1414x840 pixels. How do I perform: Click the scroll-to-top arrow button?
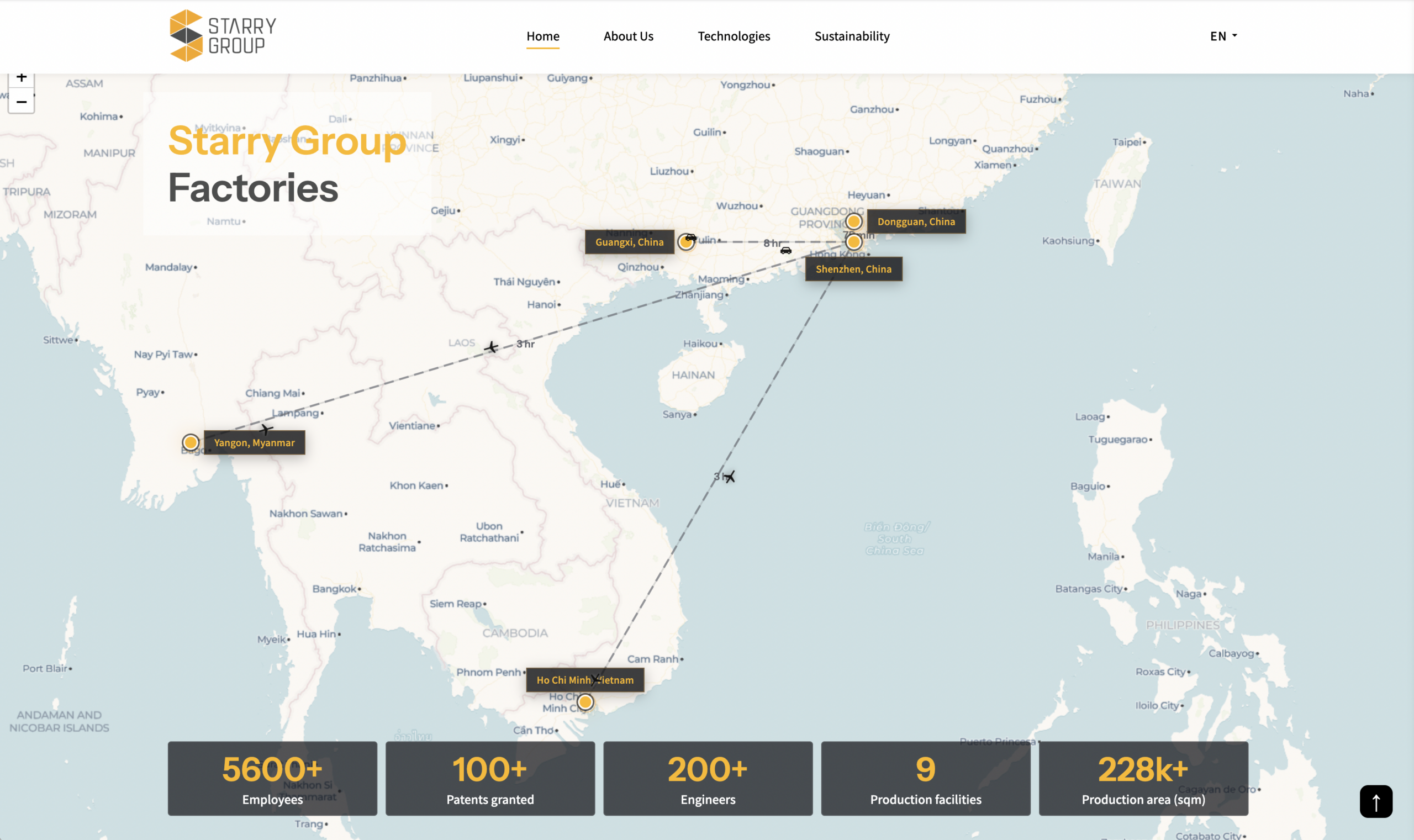tap(1375, 801)
